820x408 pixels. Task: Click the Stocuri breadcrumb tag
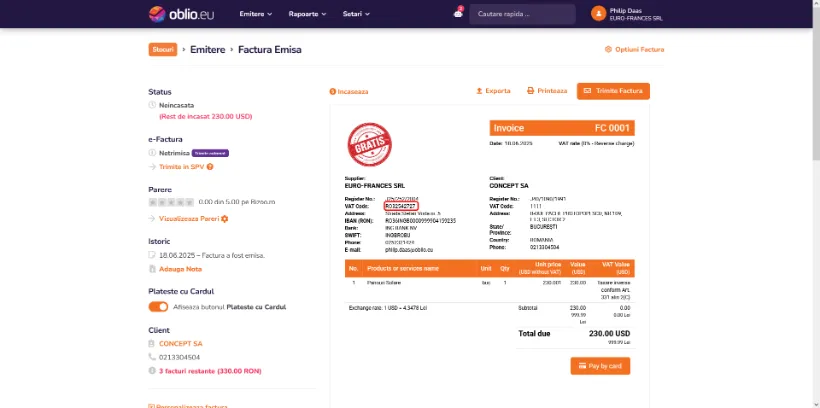pyautogui.click(x=163, y=49)
